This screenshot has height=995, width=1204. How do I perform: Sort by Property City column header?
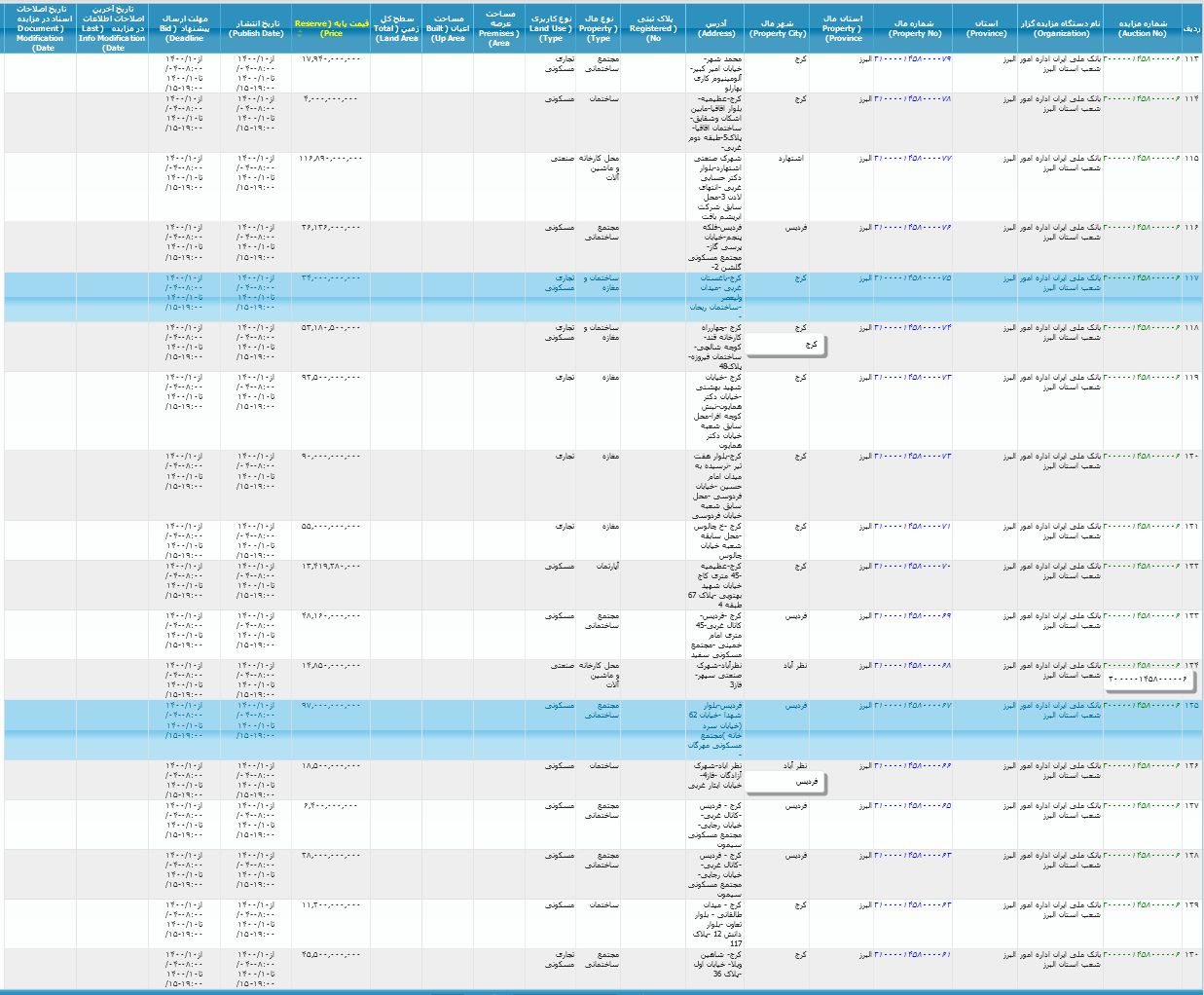tap(777, 28)
